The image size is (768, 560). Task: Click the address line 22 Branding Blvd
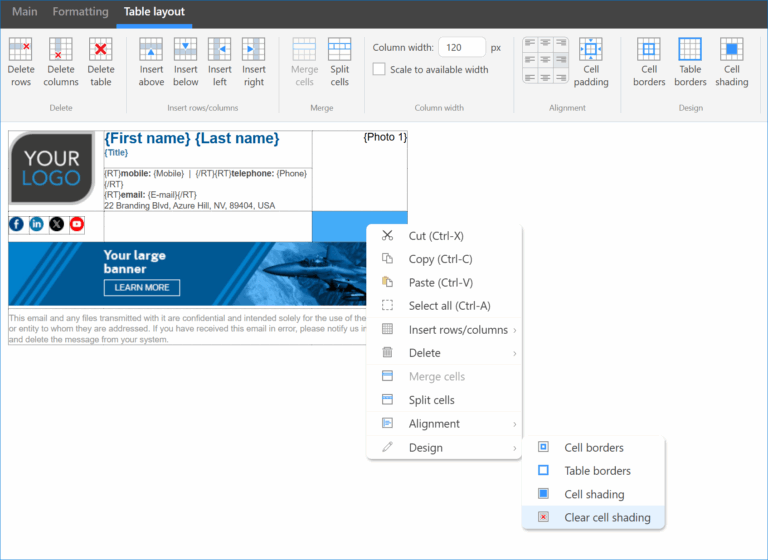tap(190, 206)
